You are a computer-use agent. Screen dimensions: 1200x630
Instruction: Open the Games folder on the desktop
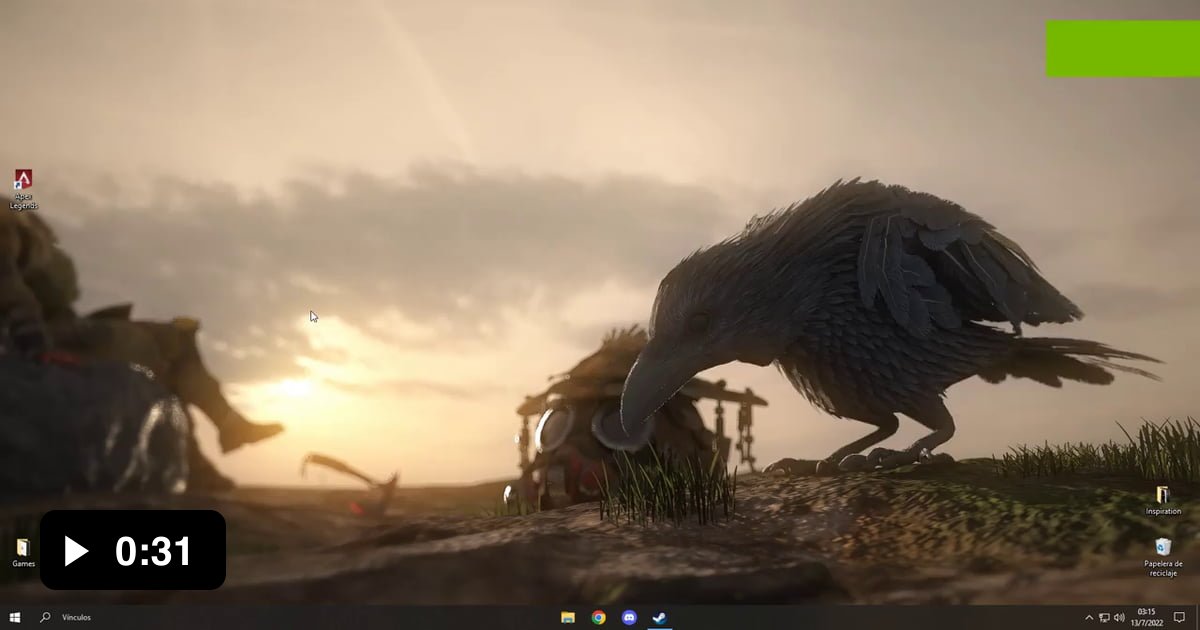click(22, 550)
